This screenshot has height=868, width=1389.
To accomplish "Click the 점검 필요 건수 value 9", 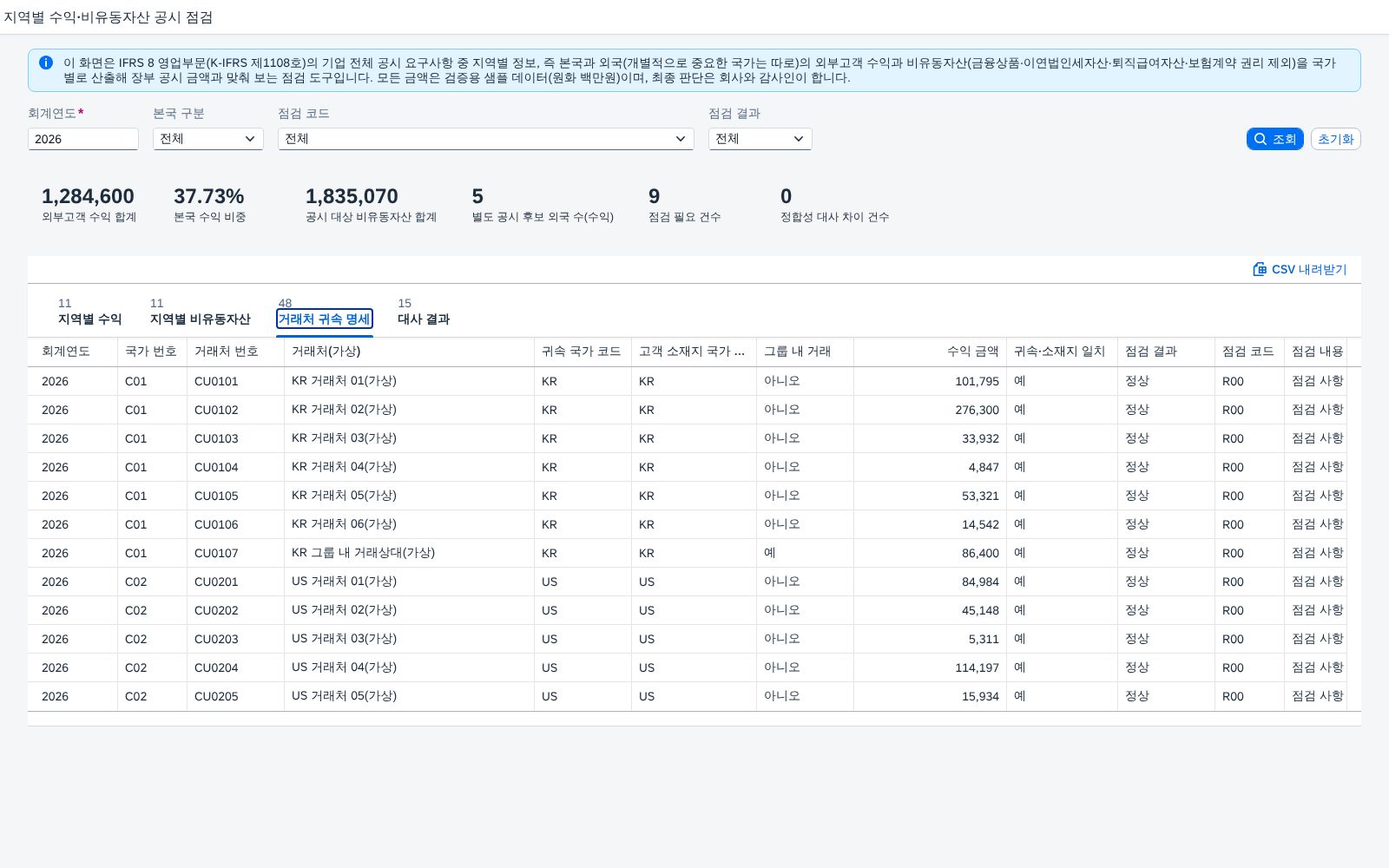I will tap(655, 196).
